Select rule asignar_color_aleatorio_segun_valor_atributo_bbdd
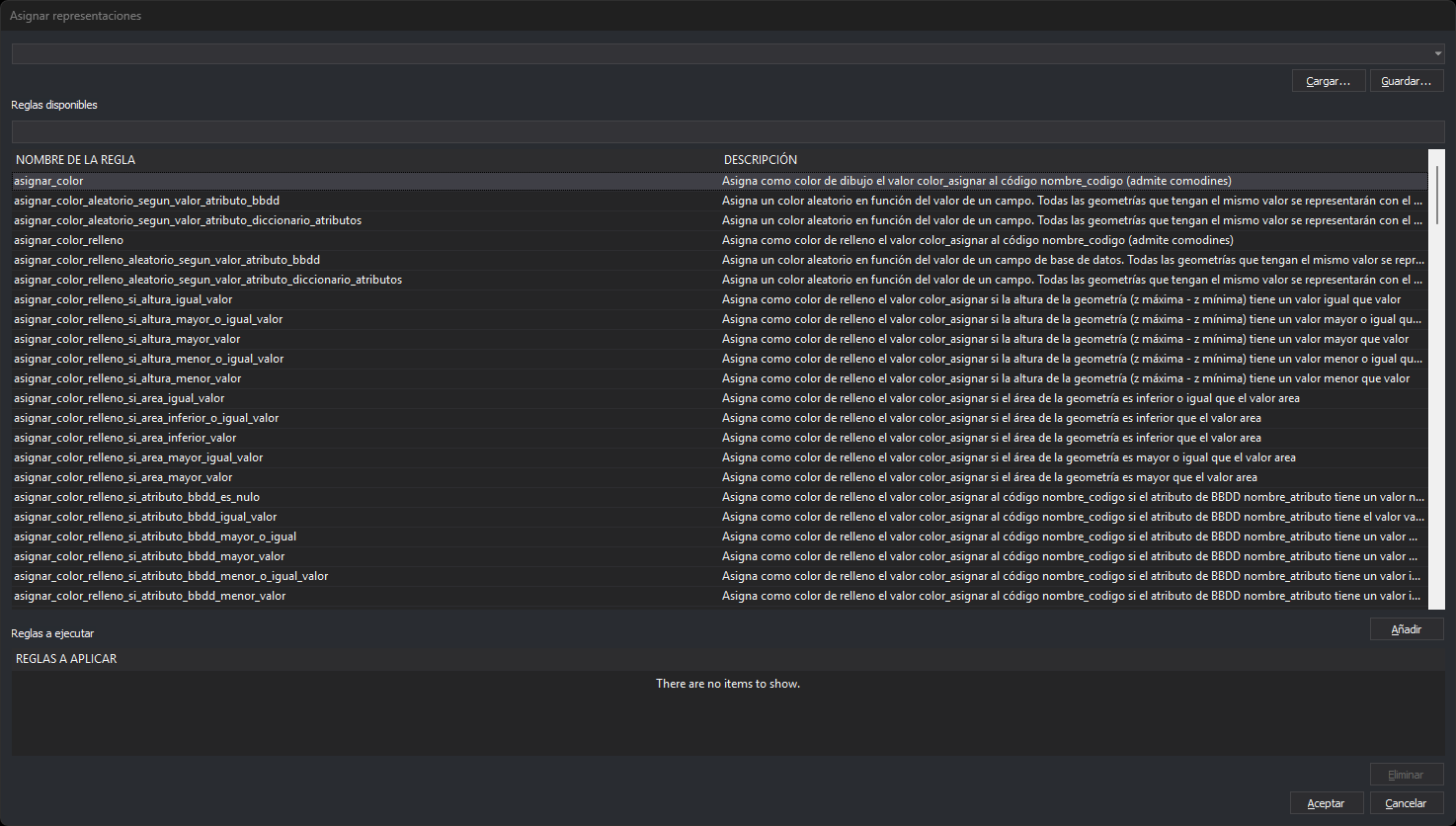 click(720, 201)
